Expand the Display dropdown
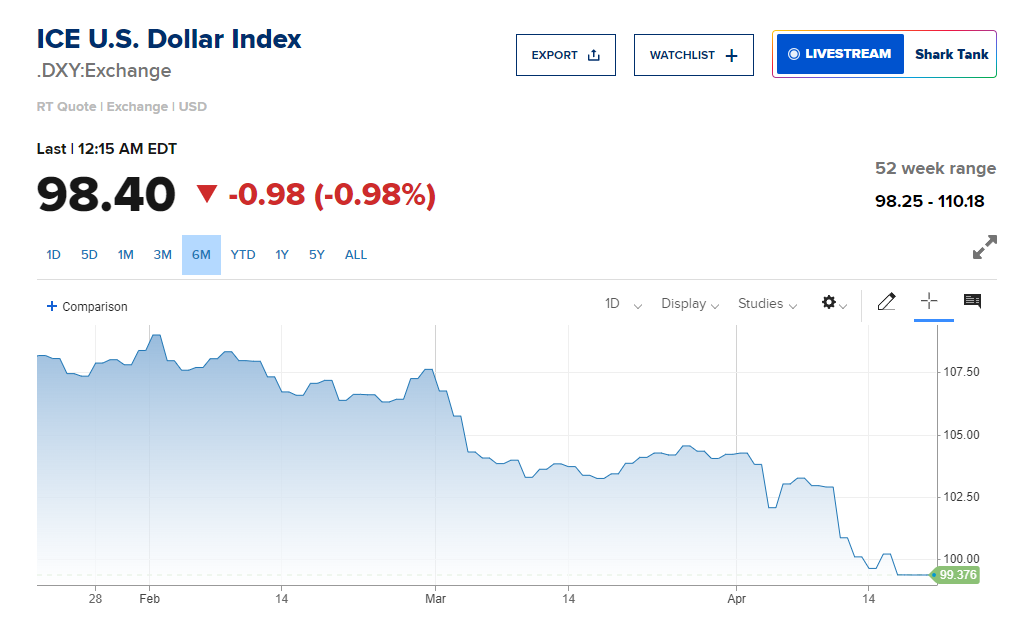 [690, 304]
